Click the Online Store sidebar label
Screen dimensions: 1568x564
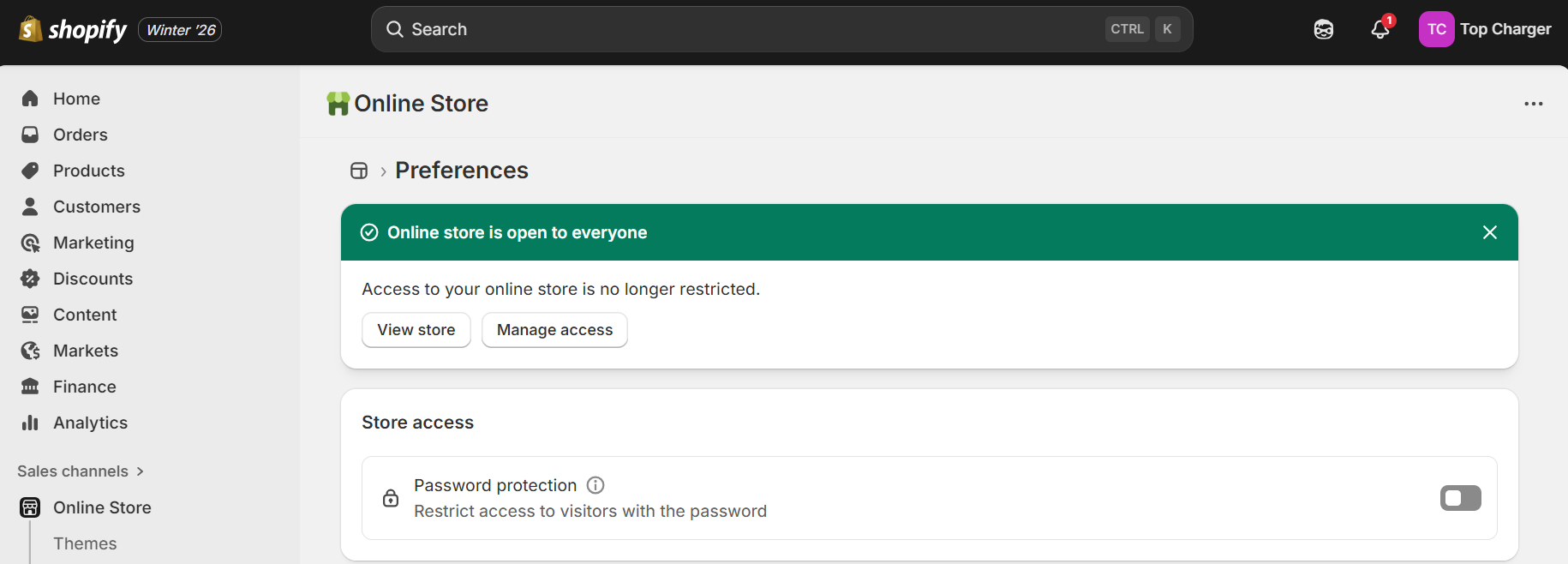coord(102,507)
